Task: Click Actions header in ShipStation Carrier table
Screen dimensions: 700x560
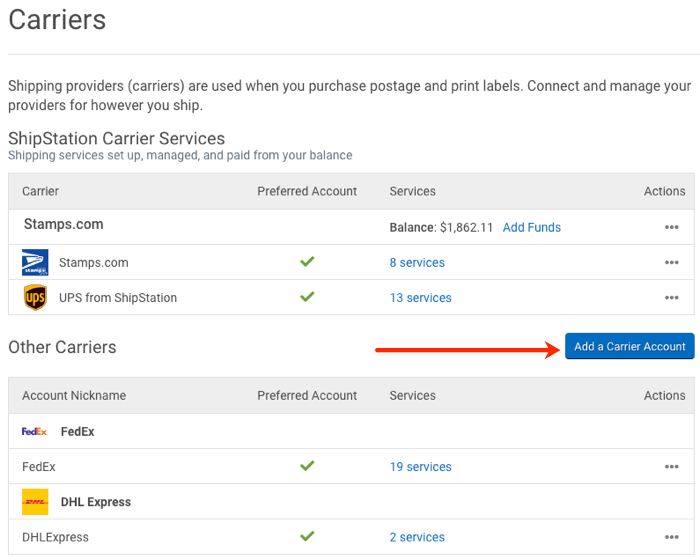Action: coord(664,191)
